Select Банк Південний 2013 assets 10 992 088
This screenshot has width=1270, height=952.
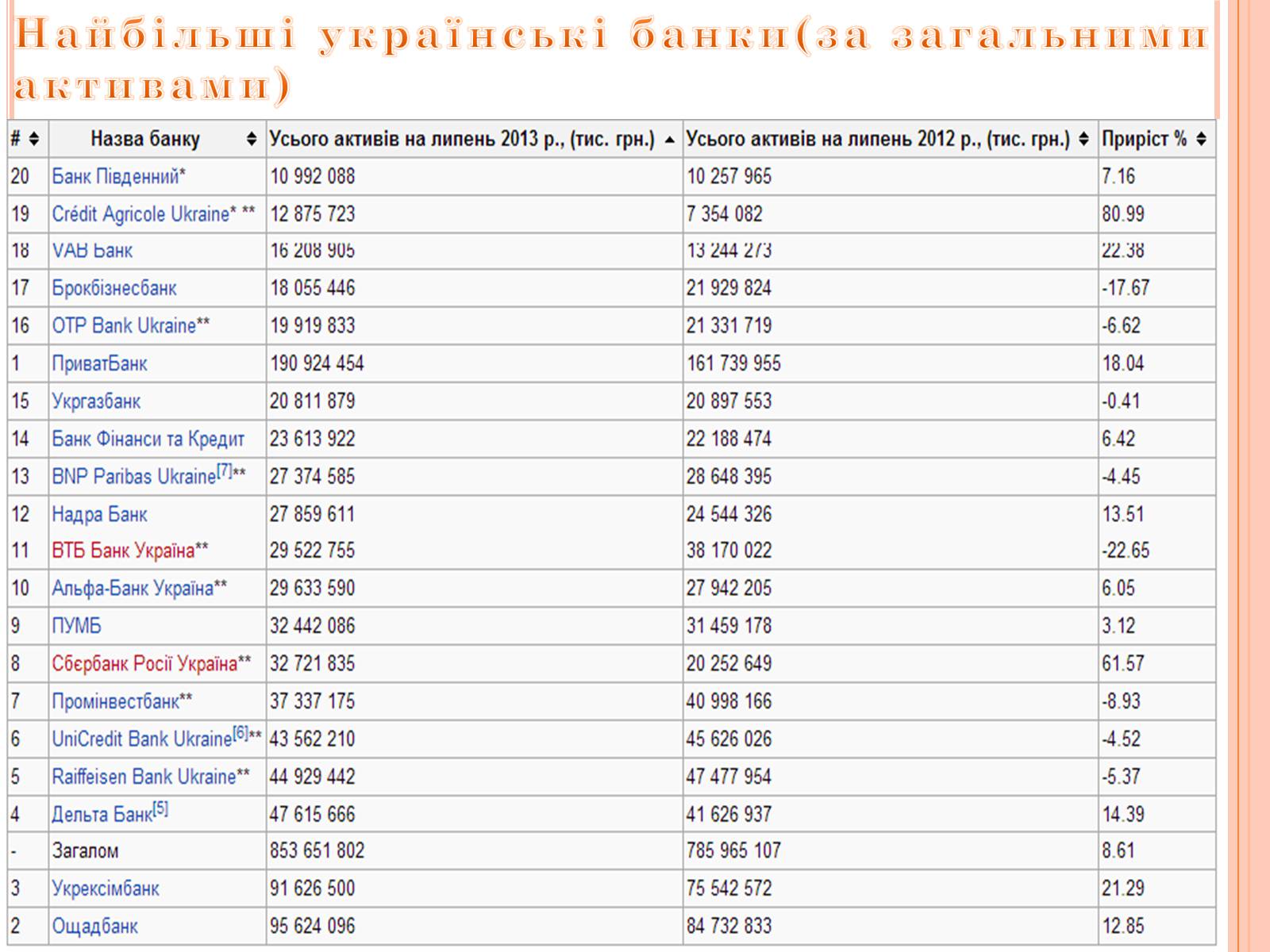312,176
